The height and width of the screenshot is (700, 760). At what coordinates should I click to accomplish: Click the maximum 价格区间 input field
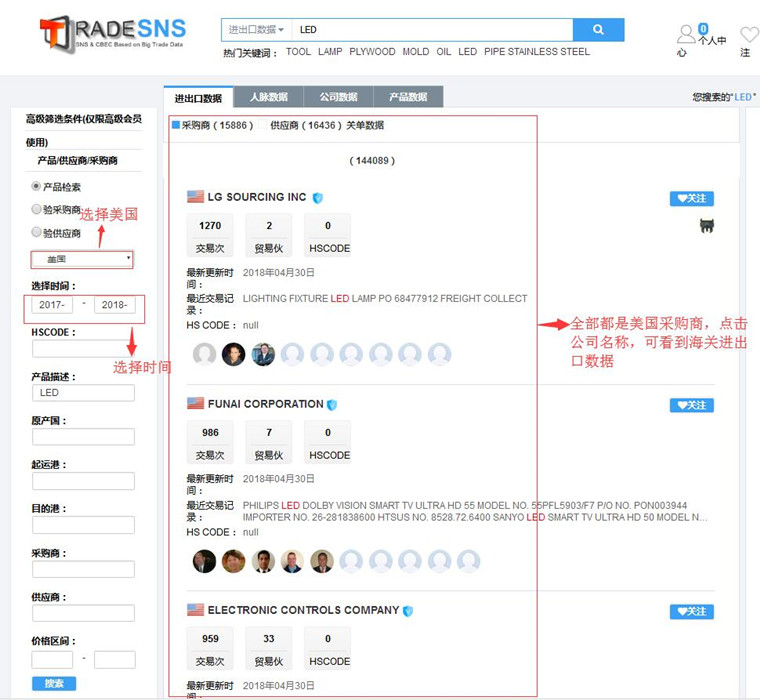click(x=115, y=660)
